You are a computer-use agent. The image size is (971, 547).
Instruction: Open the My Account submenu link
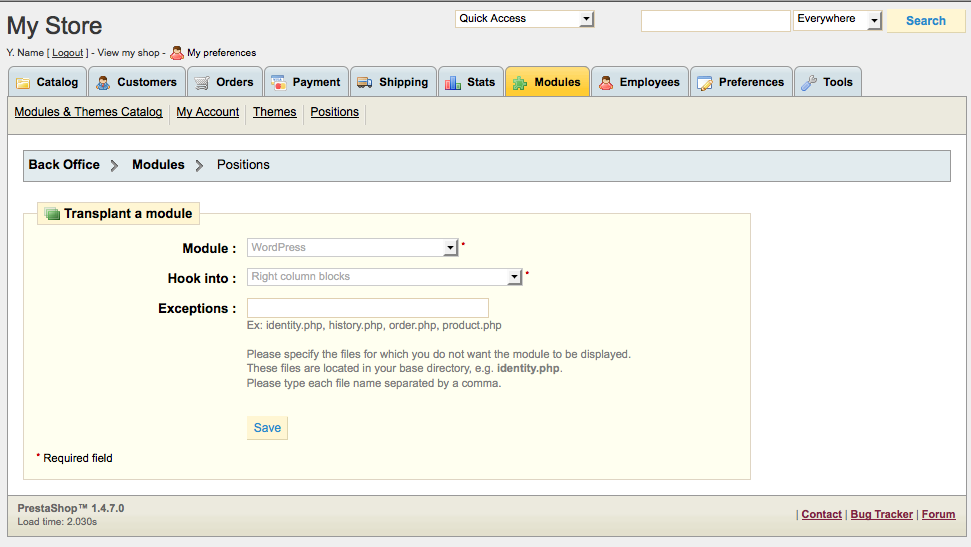click(207, 112)
